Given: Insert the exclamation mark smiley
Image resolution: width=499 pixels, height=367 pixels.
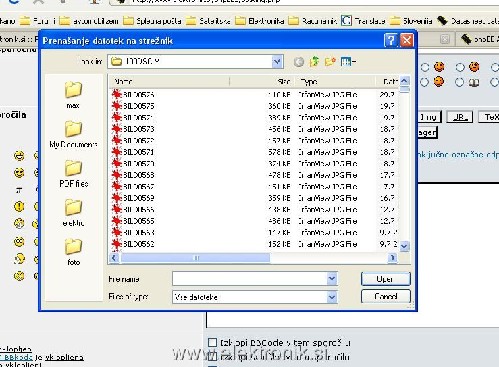Looking at the screenshot, I should pos(19,207).
